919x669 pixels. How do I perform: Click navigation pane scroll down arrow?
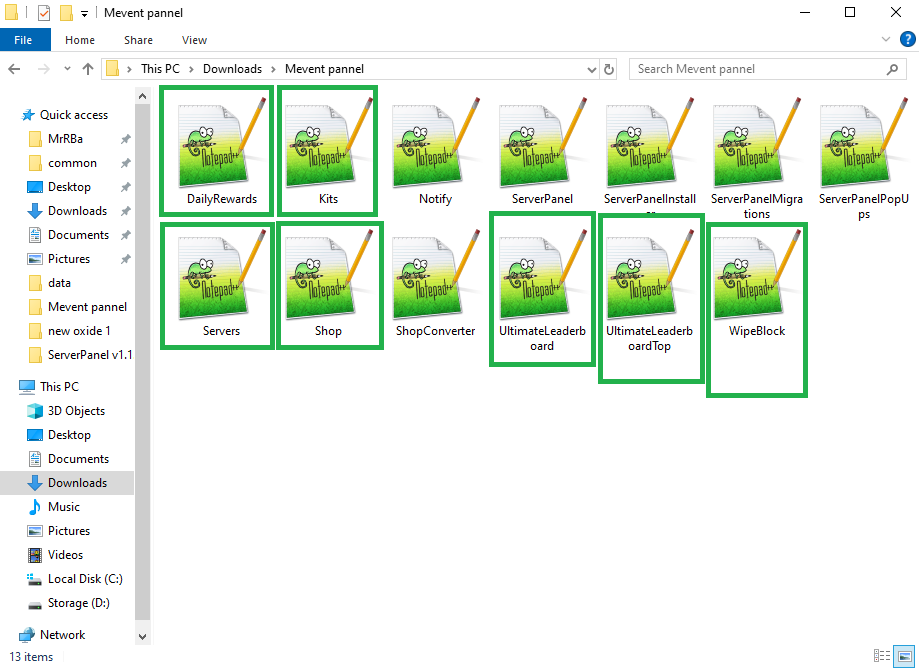pyautogui.click(x=142, y=637)
